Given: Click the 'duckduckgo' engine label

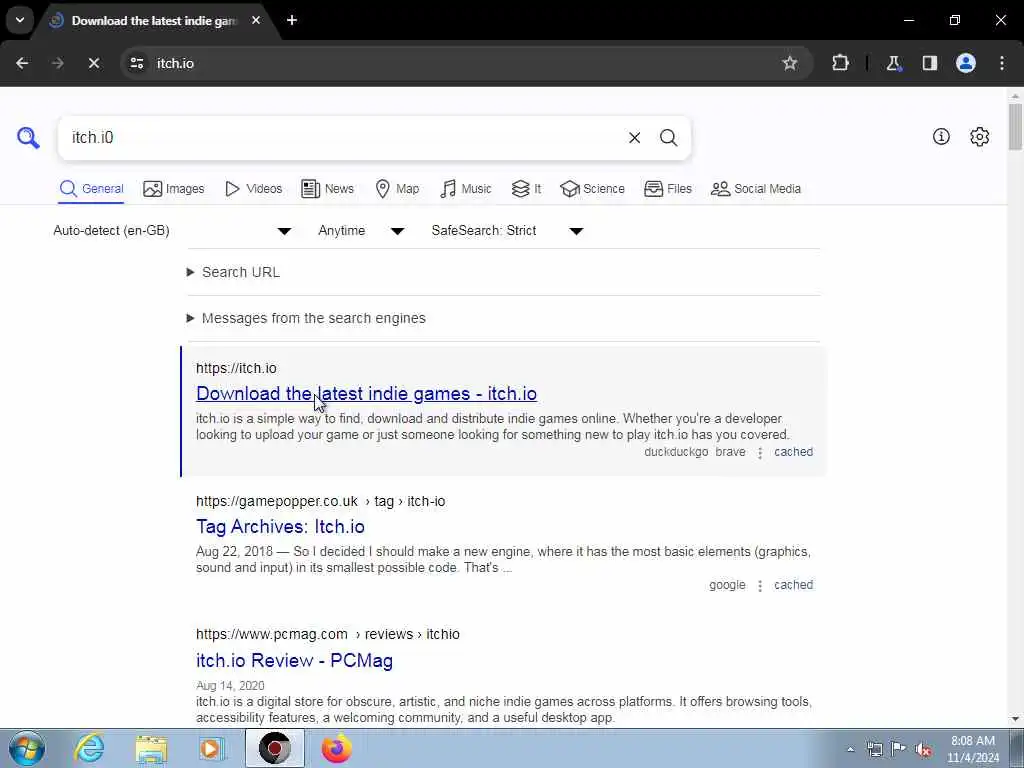Looking at the screenshot, I should [676, 452].
